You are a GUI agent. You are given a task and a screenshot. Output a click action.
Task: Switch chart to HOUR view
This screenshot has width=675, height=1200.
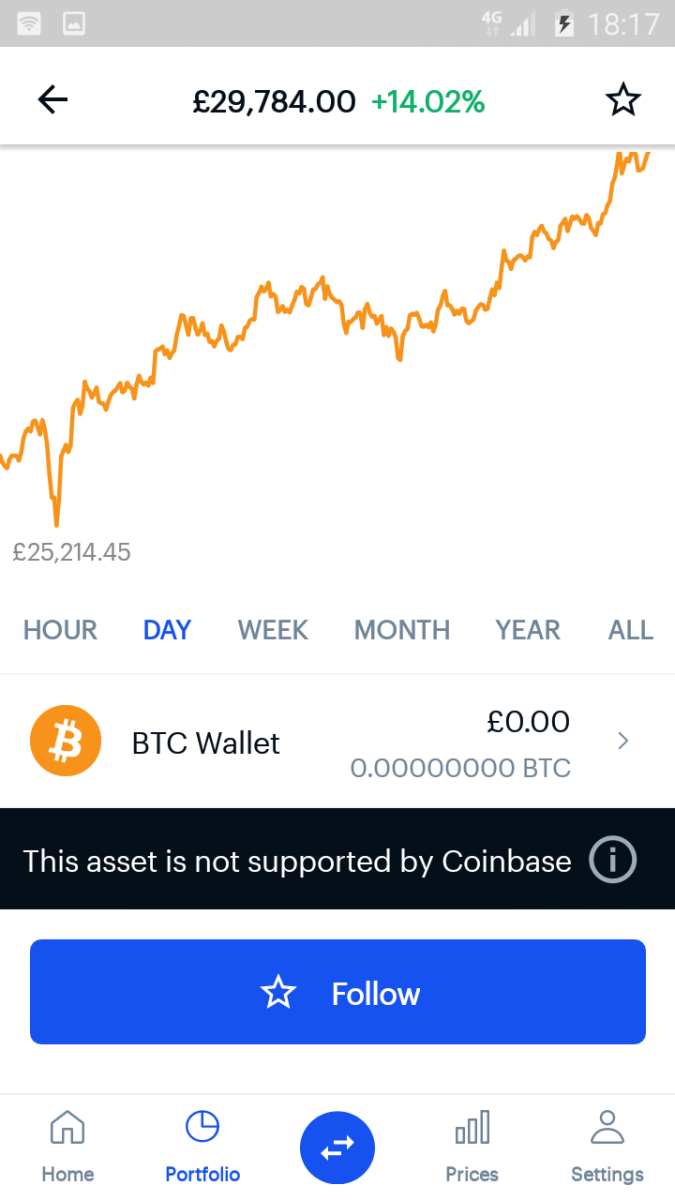click(x=59, y=630)
